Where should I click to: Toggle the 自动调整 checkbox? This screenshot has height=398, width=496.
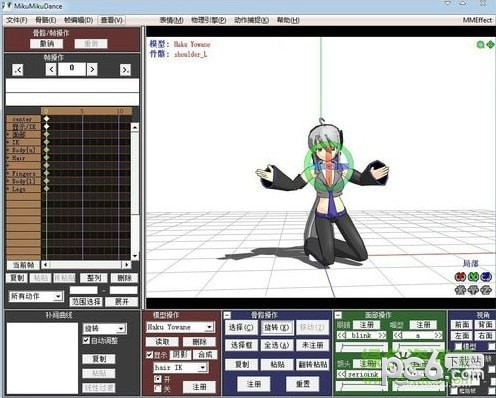(86, 340)
